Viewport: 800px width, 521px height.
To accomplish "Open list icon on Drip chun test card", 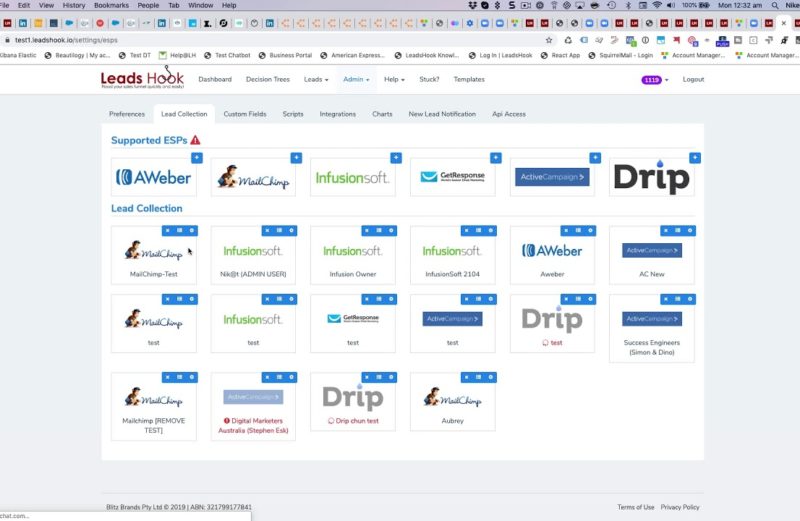I will (x=379, y=377).
